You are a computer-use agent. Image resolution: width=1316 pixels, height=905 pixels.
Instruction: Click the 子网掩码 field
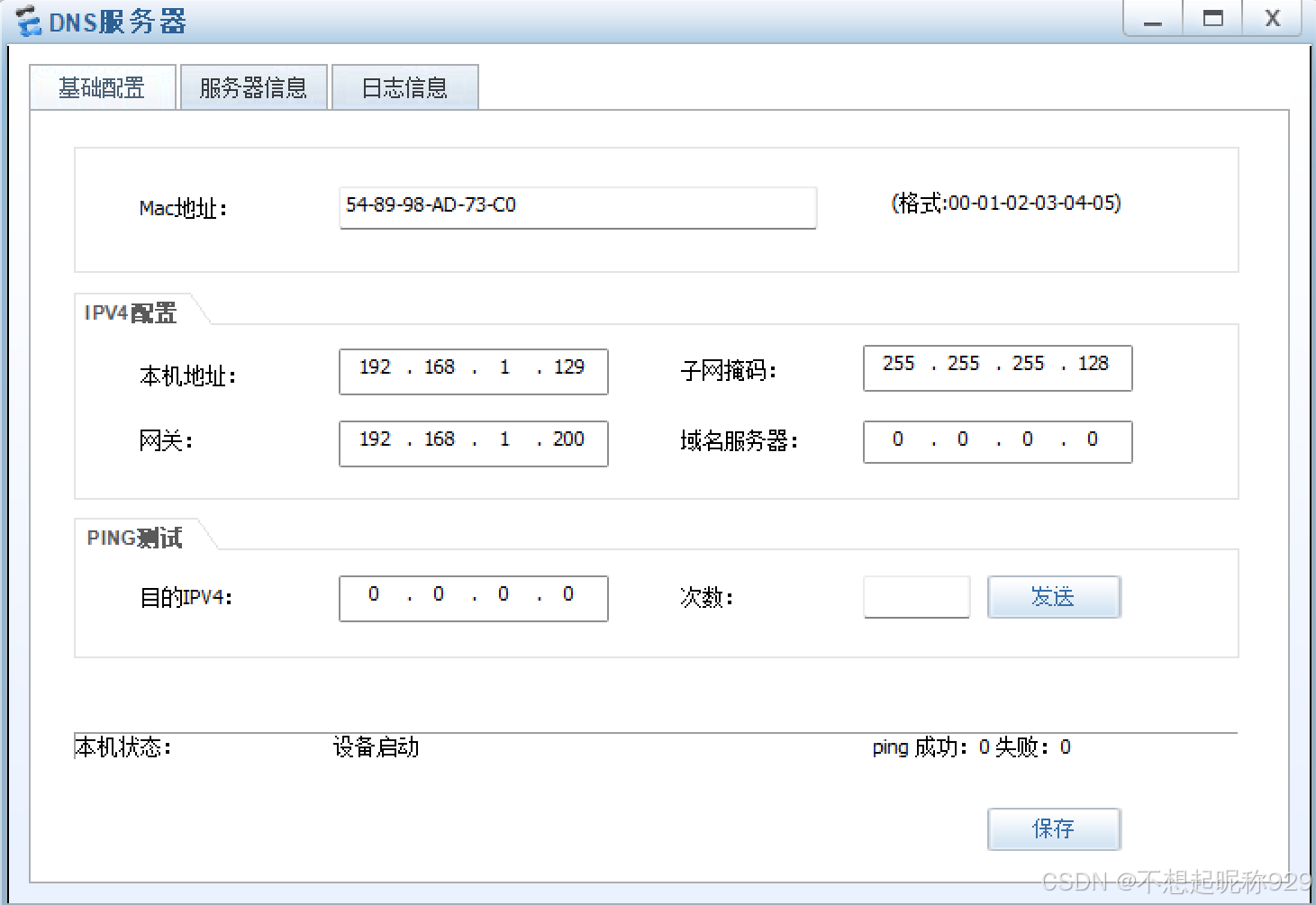point(997,368)
